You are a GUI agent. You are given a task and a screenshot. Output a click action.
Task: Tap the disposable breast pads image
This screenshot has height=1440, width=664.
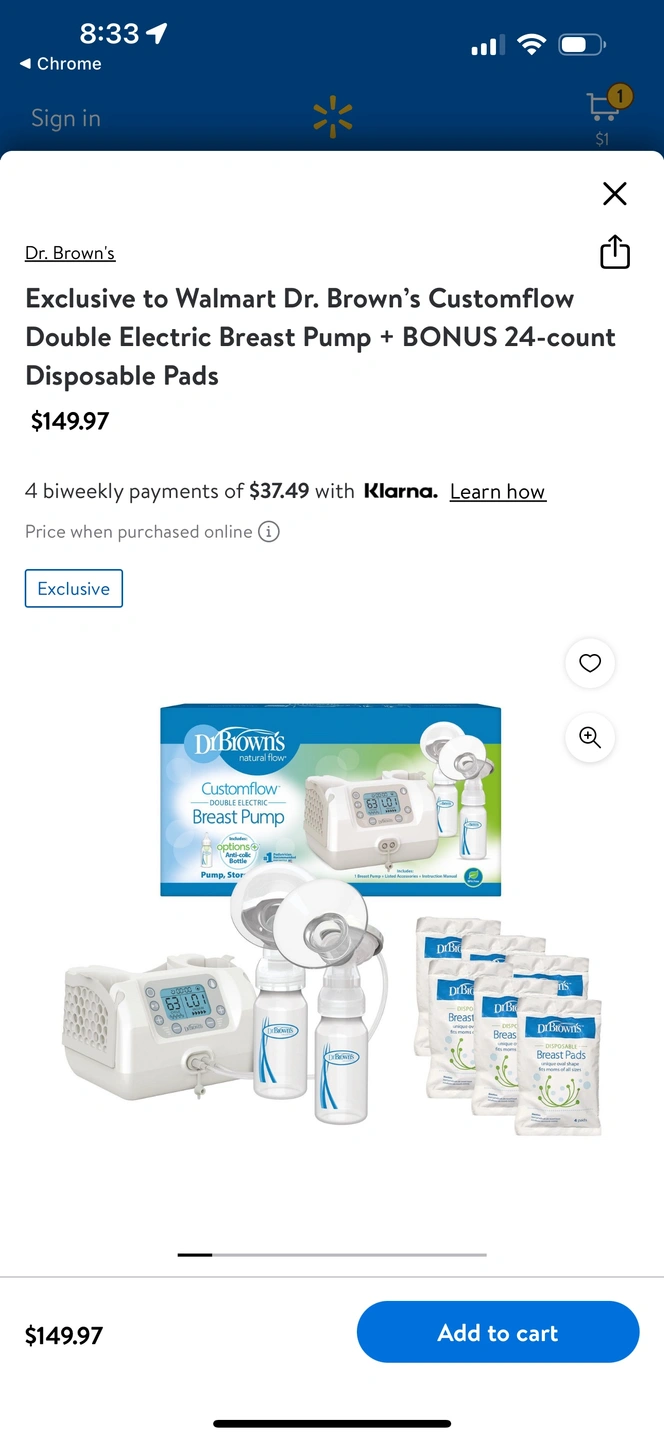point(509,1026)
